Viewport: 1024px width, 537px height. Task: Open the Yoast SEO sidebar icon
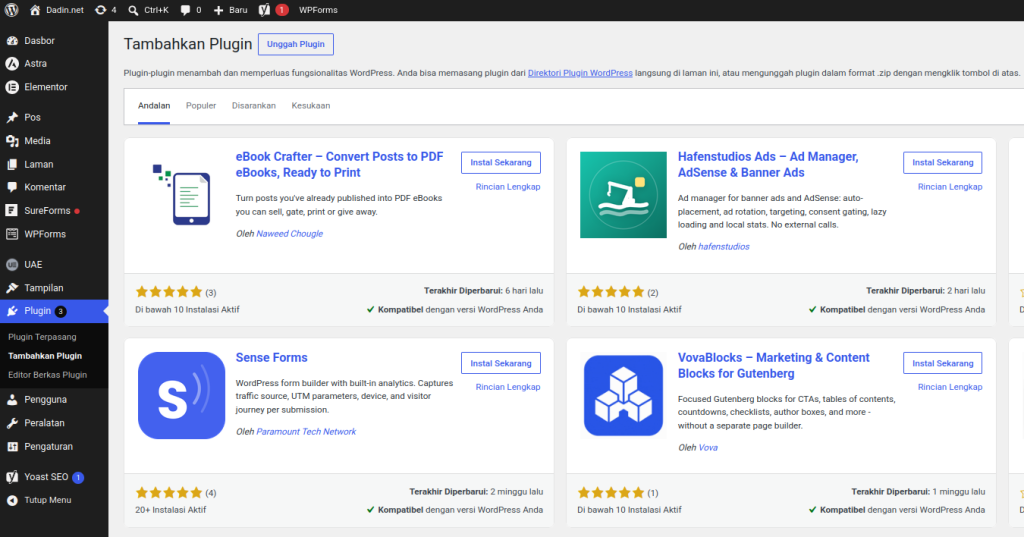point(12,477)
